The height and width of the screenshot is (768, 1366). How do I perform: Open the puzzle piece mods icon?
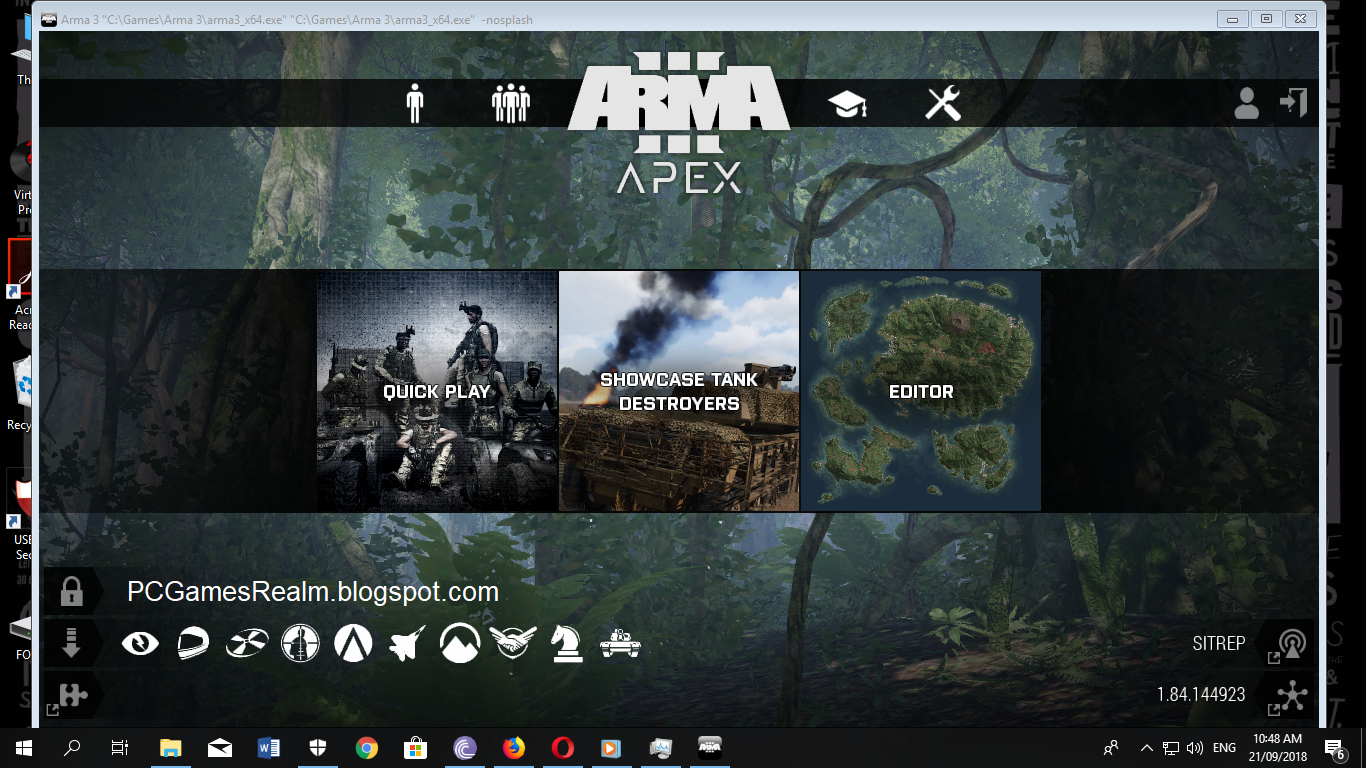pos(73,695)
